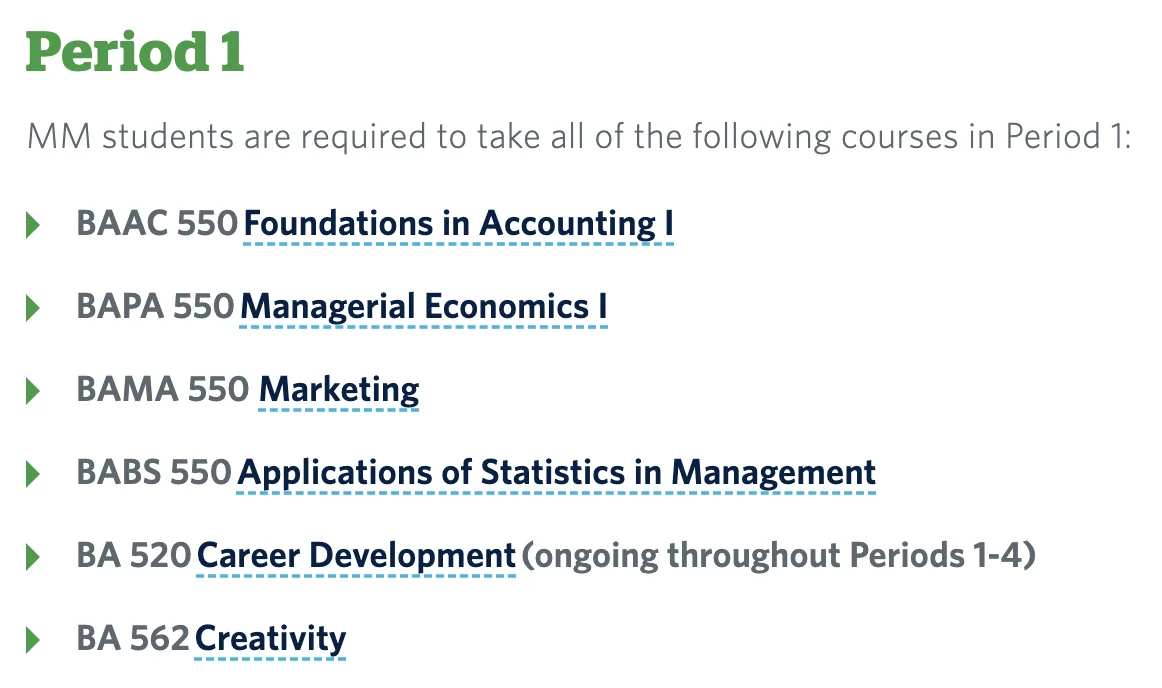The image size is (1162, 688).
Task: Select the BABS 550 course code text
Action: (154, 472)
